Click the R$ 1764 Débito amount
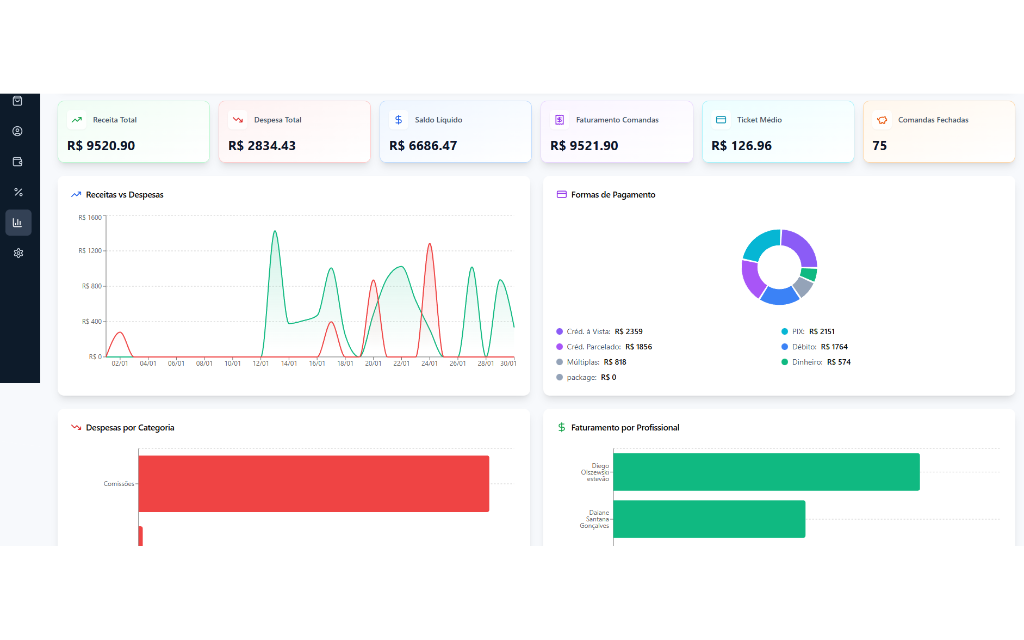 (x=834, y=347)
